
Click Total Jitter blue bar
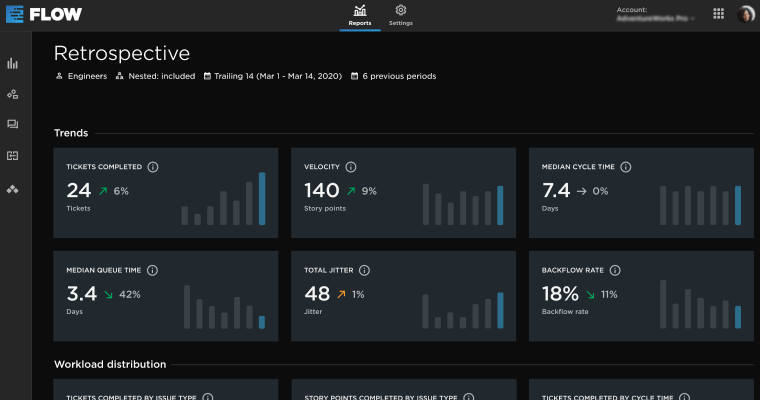click(500, 310)
